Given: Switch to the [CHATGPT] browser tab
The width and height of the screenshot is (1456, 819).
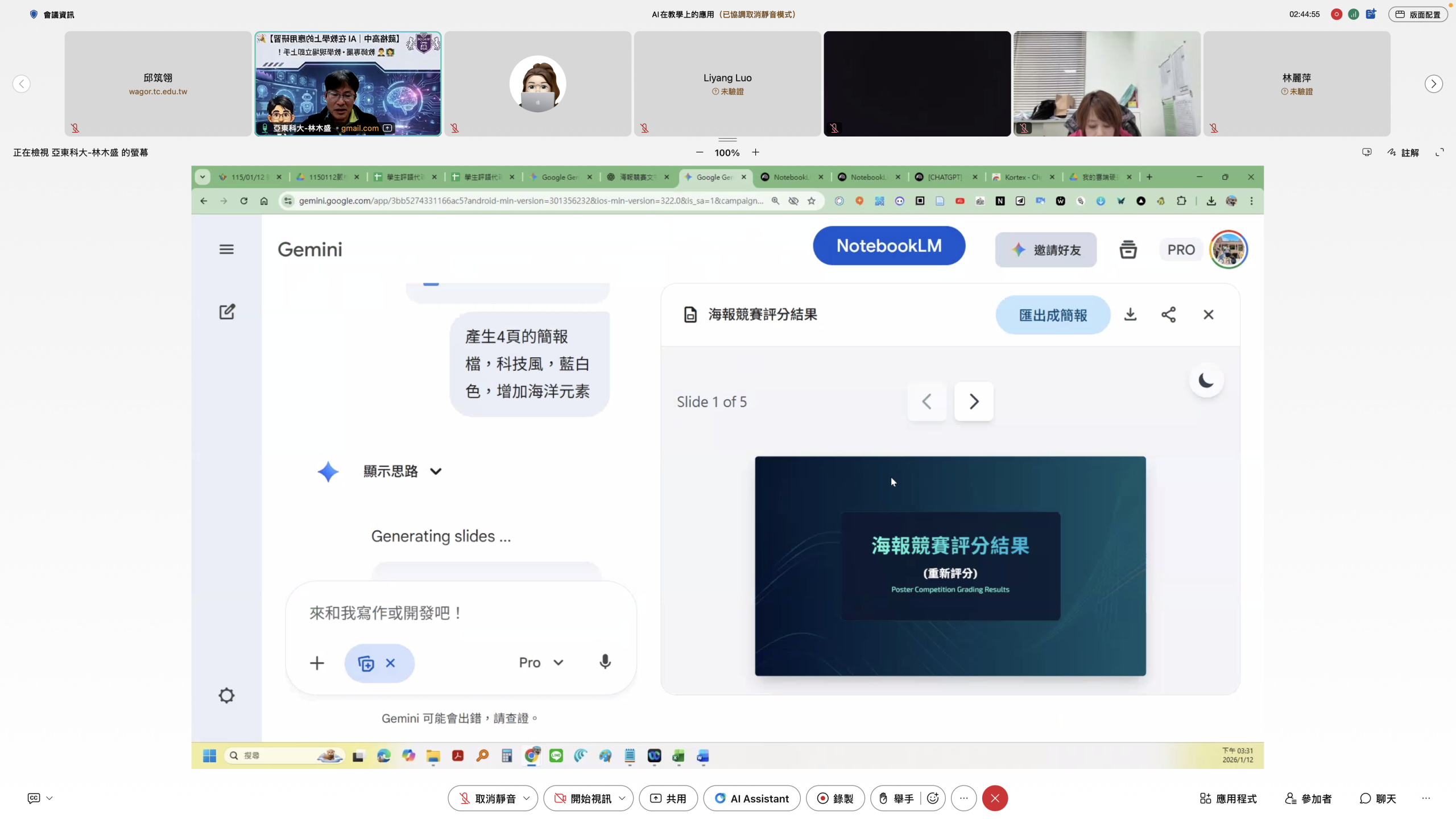Looking at the screenshot, I should [x=944, y=177].
